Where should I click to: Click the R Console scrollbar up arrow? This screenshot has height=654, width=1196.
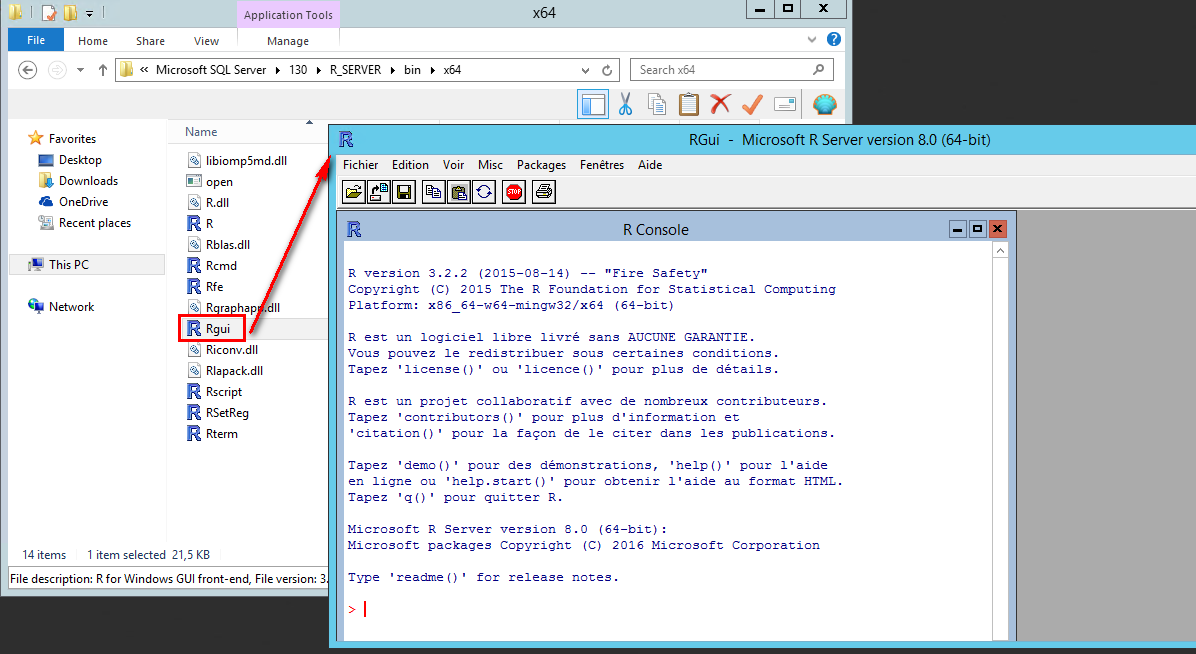tap(1000, 250)
